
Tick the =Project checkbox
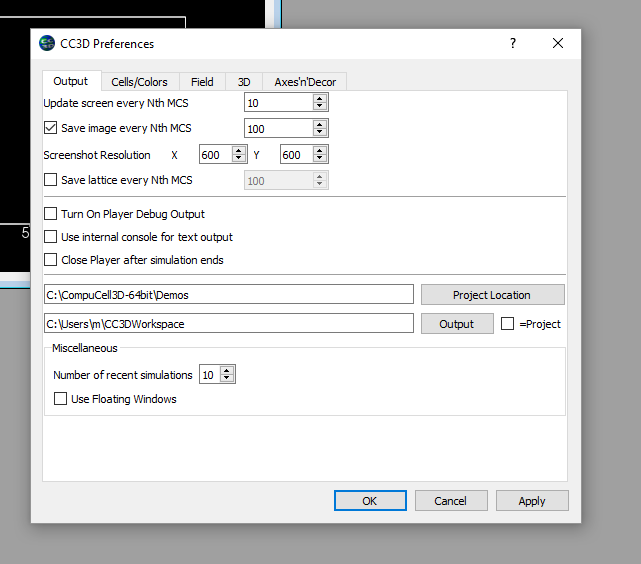tap(507, 324)
